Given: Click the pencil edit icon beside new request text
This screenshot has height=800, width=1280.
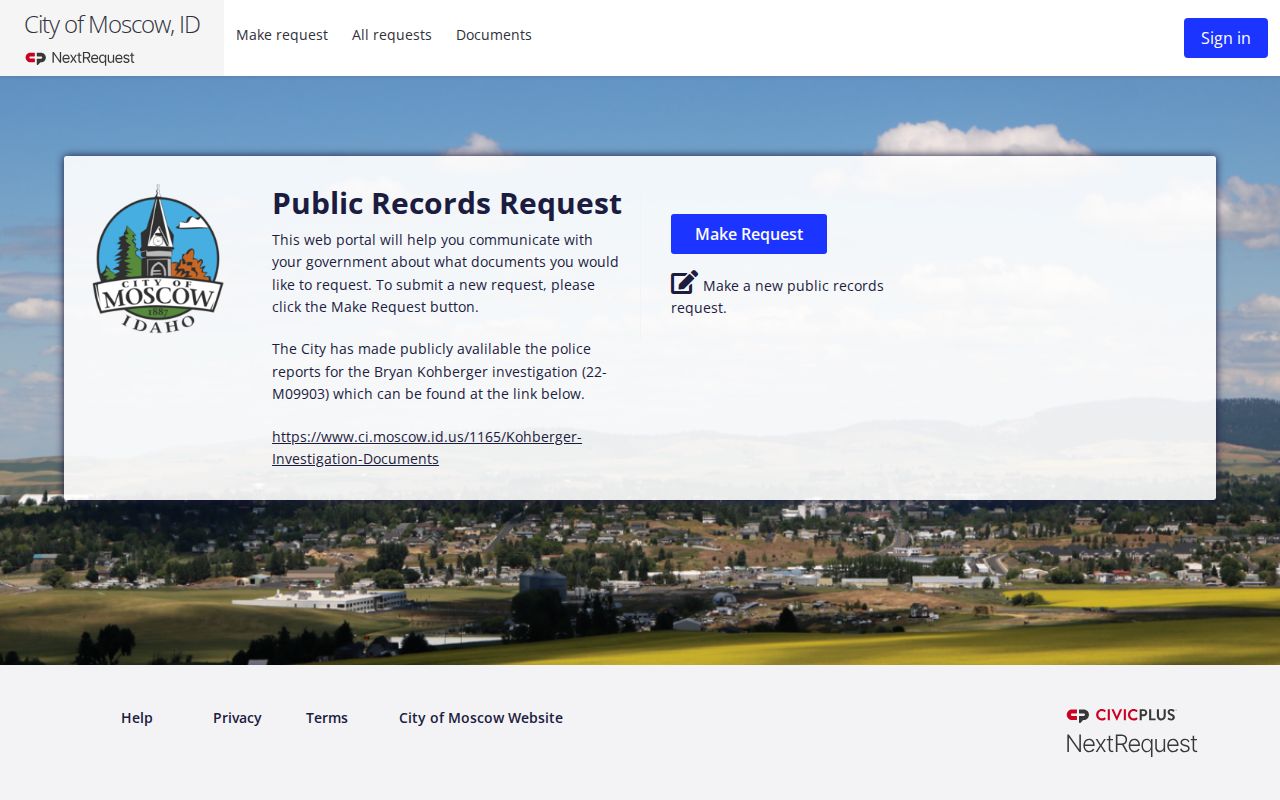Looking at the screenshot, I should tap(684, 283).
